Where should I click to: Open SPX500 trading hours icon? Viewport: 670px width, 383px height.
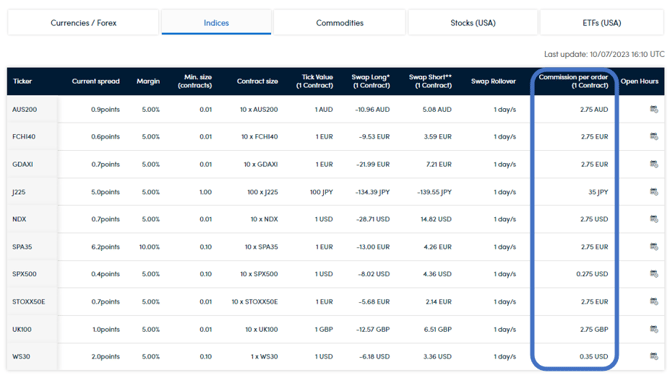tap(654, 274)
